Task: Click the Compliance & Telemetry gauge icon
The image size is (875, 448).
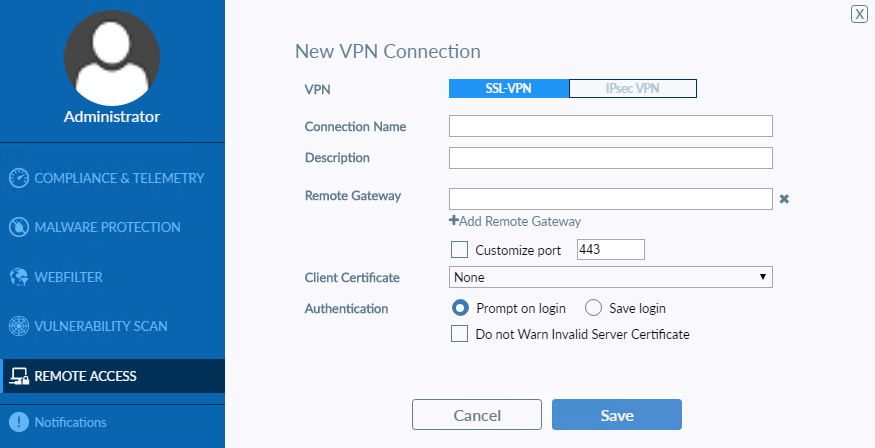Action: click(18, 179)
